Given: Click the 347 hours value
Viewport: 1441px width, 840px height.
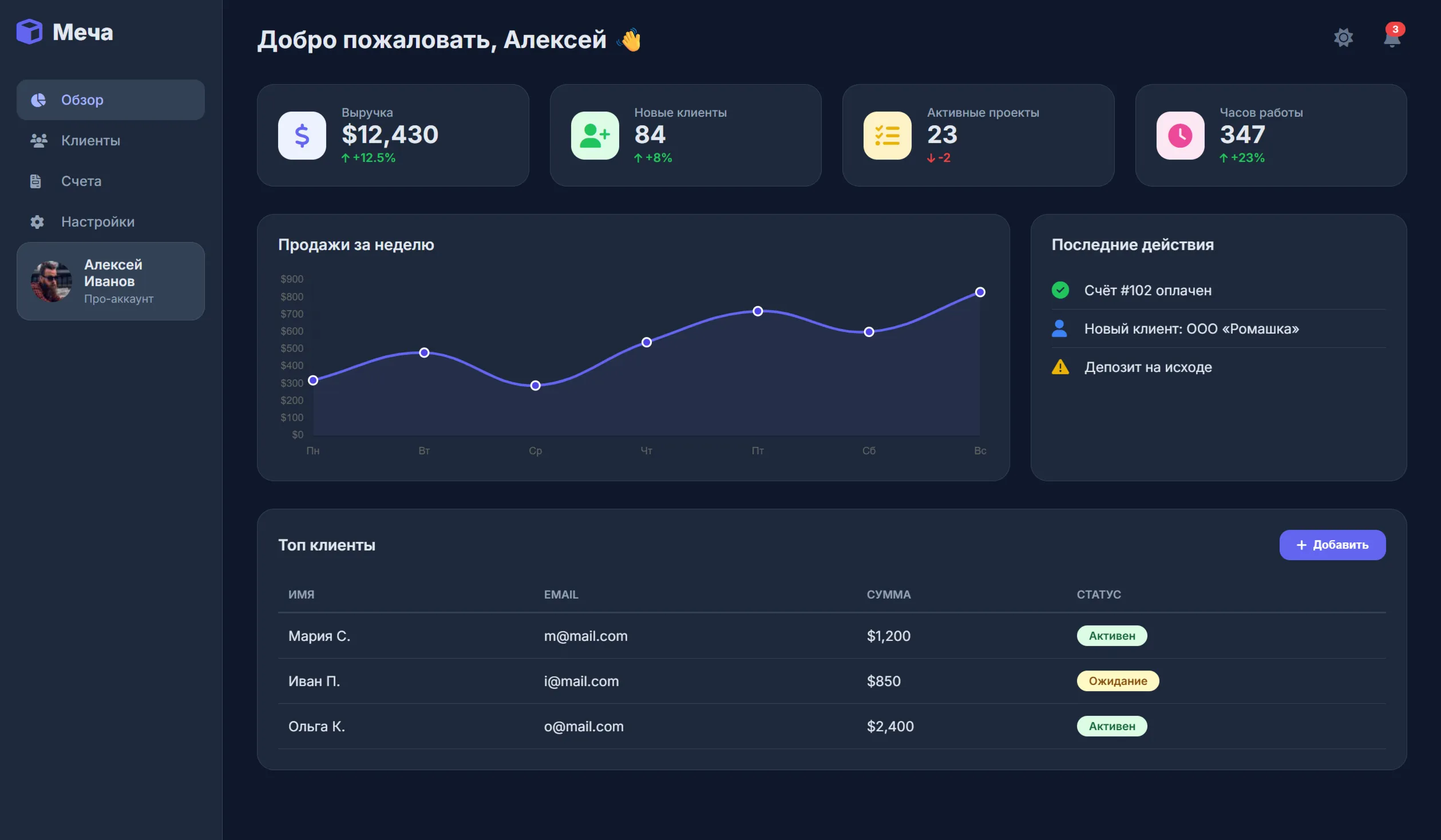Looking at the screenshot, I should click(x=1242, y=135).
